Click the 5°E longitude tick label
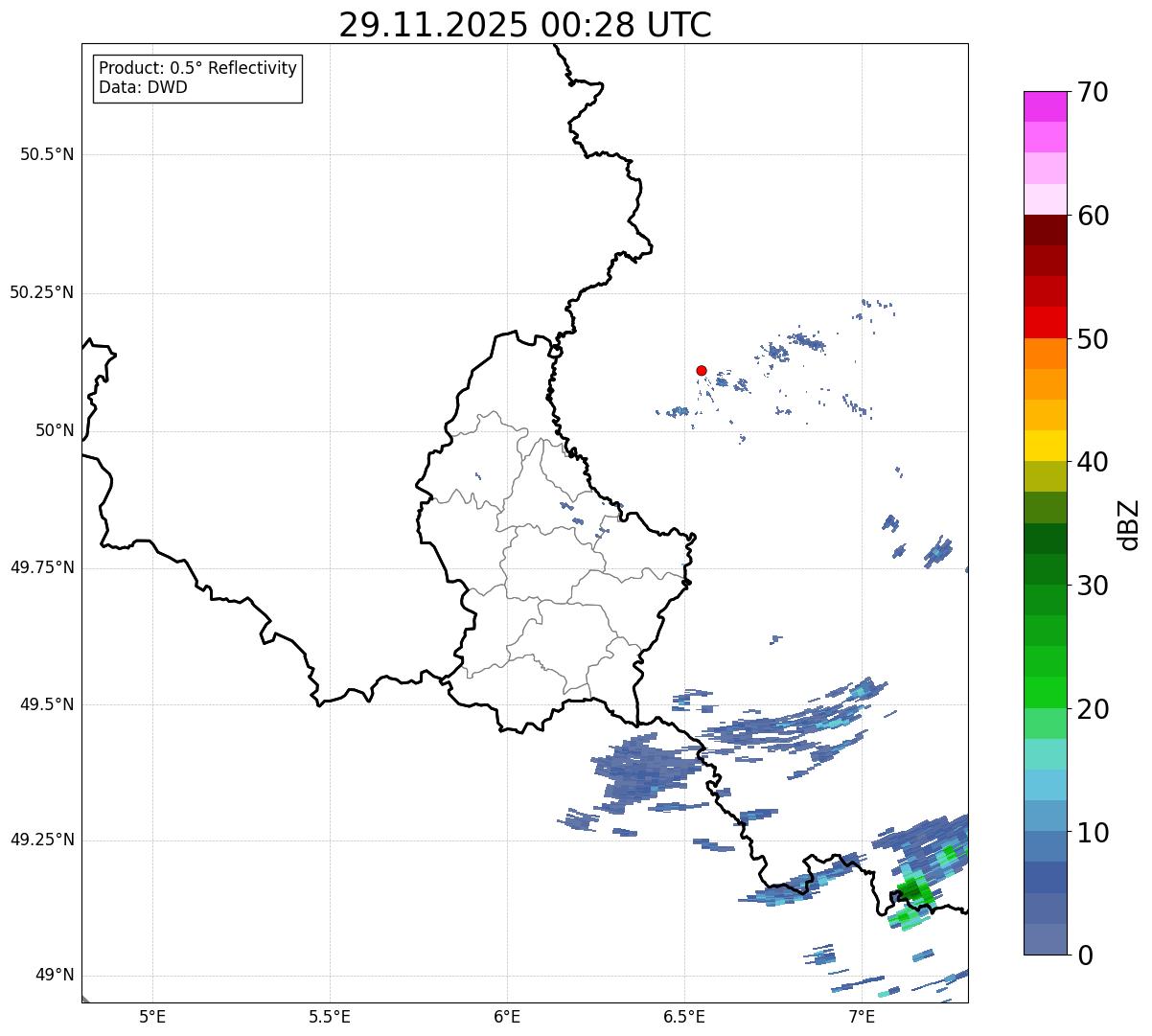This screenshot has height=1036, width=1152. tap(152, 1017)
